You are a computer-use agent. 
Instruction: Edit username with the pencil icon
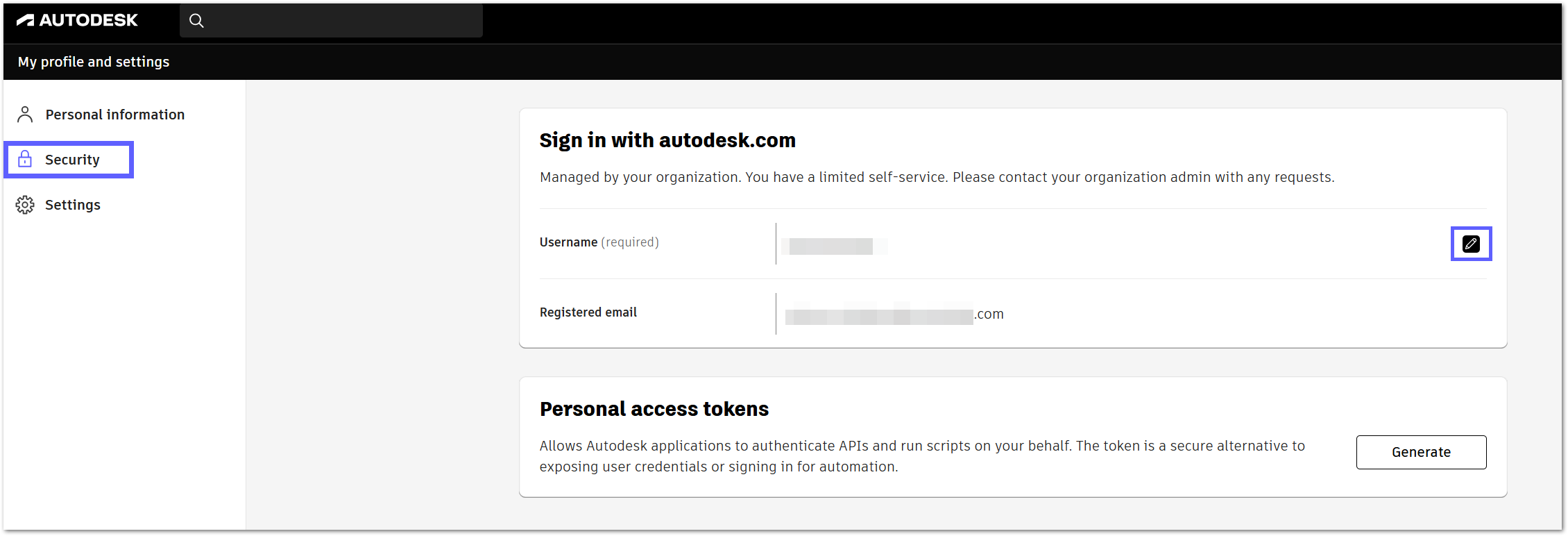point(1471,244)
